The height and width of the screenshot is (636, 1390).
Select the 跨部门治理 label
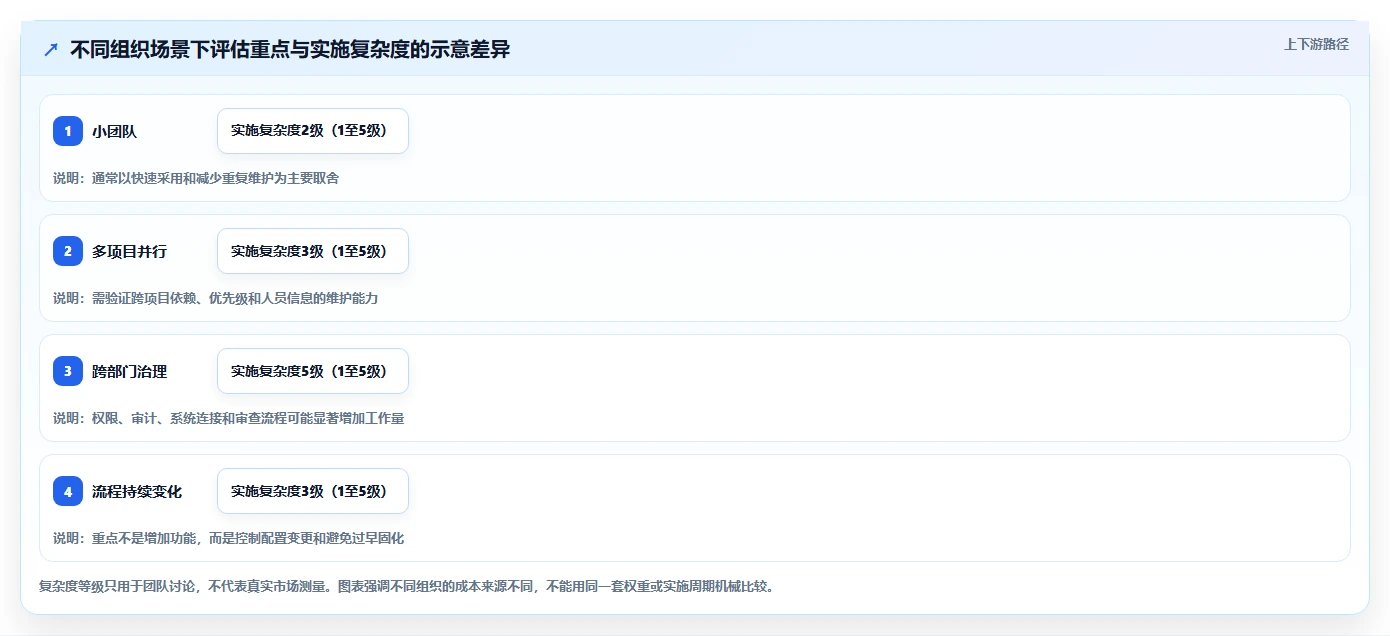click(x=129, y=371)
